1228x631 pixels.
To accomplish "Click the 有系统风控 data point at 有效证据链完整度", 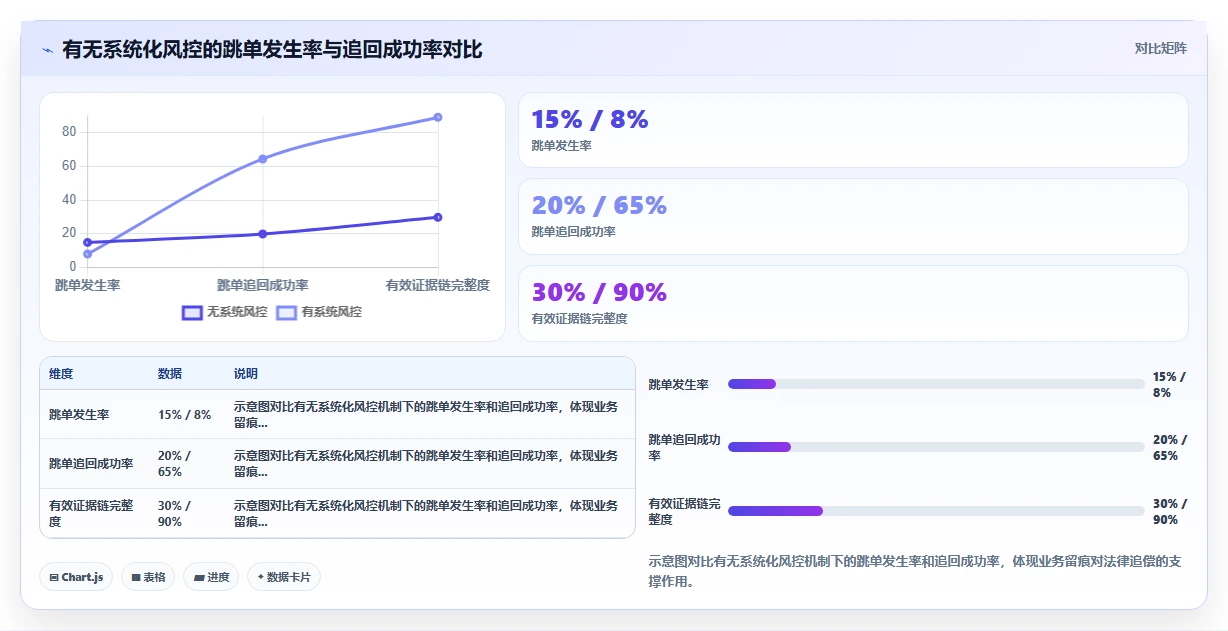I will coord(438,118).
